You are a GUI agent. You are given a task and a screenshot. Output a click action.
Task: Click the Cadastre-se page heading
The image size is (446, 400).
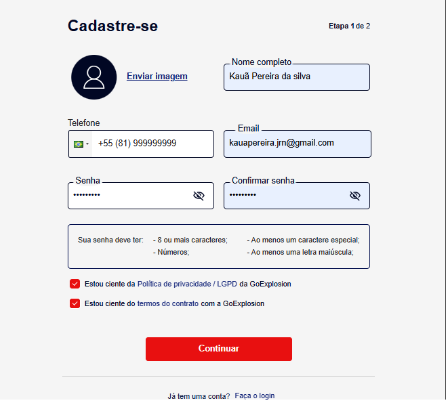point(113,26)
